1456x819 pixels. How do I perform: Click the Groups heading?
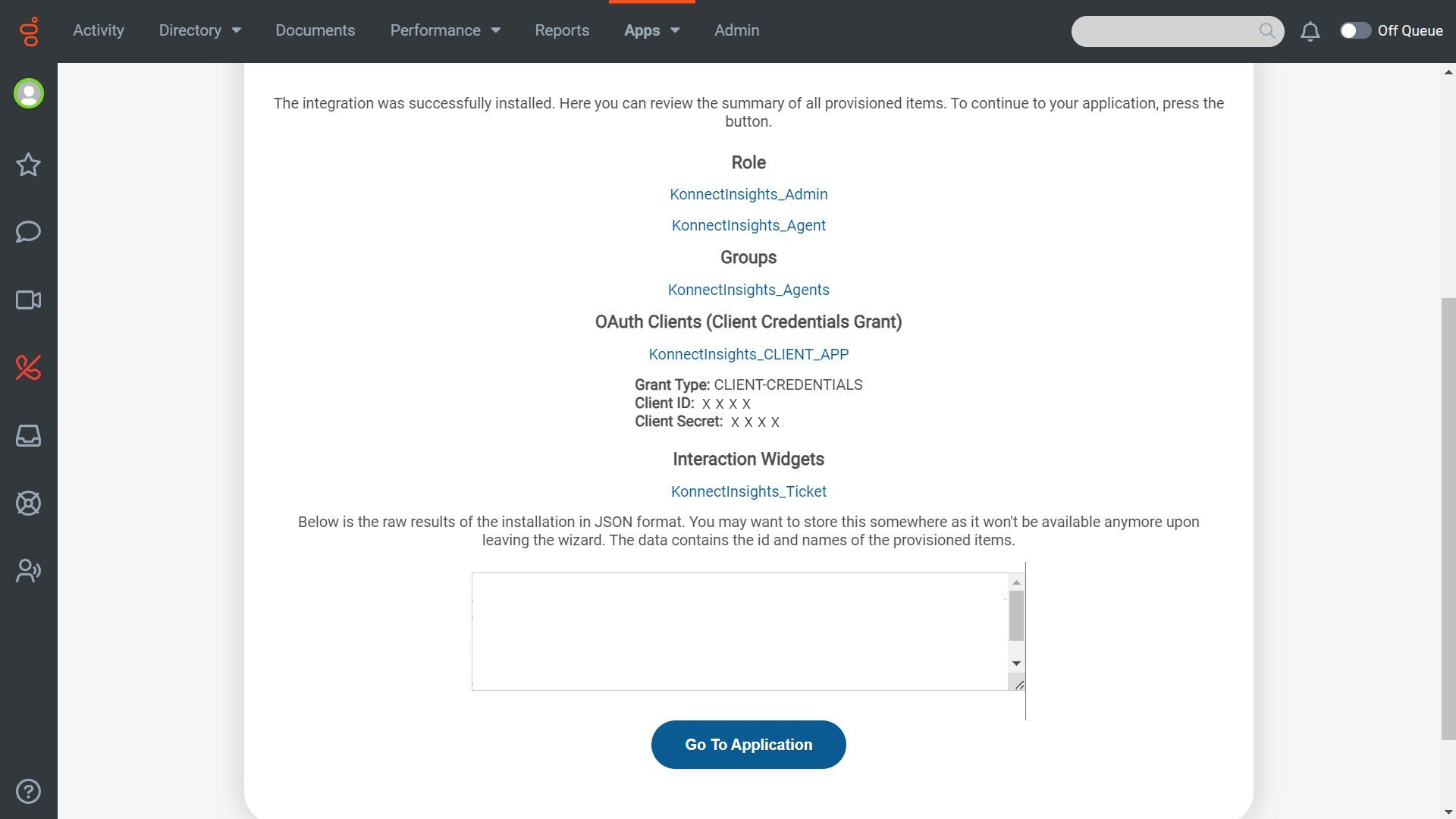point(748,258)
